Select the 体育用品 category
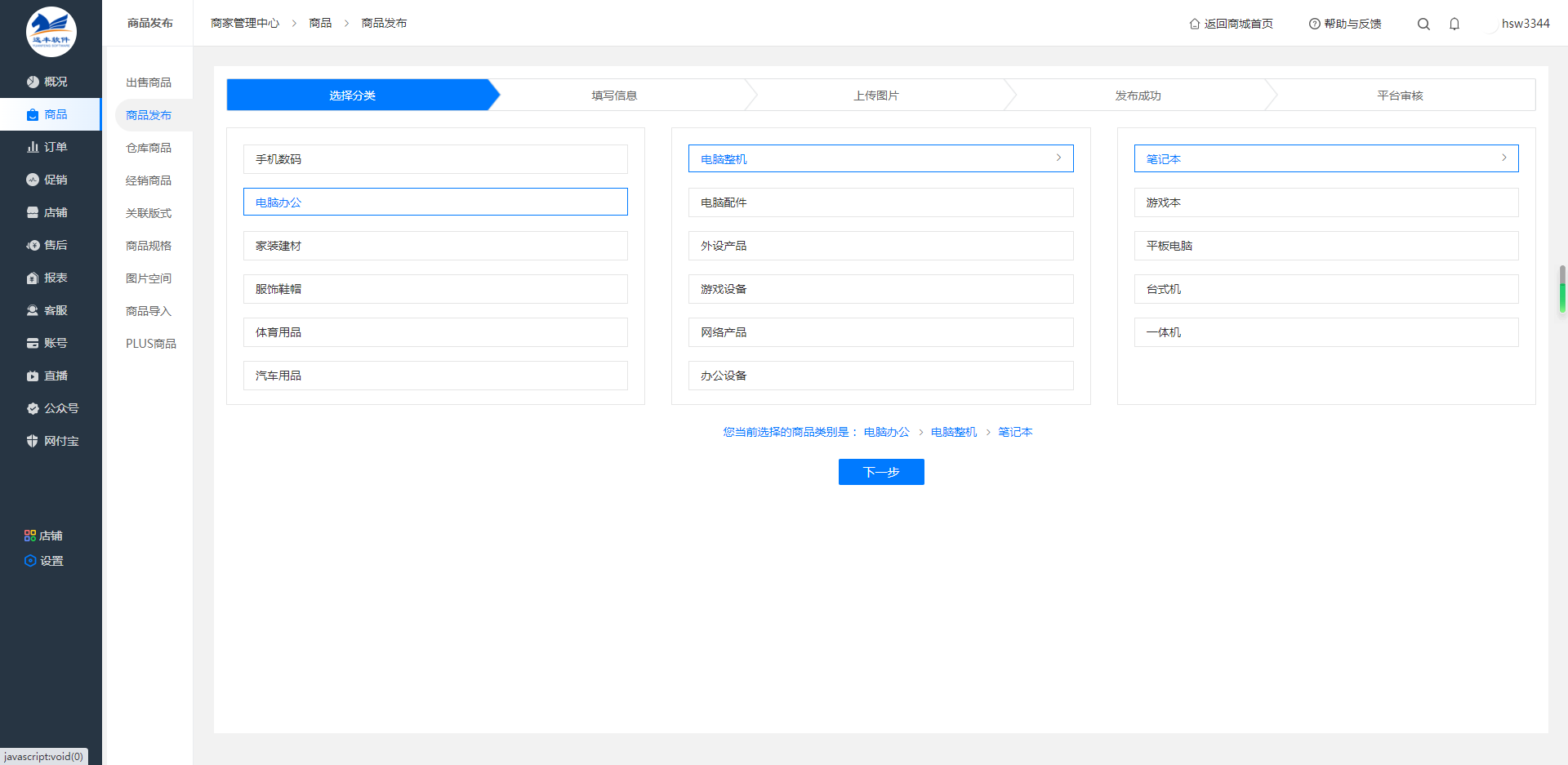Screen dimensions: 1568x765 pyautogui.click(x=435, y=332)
